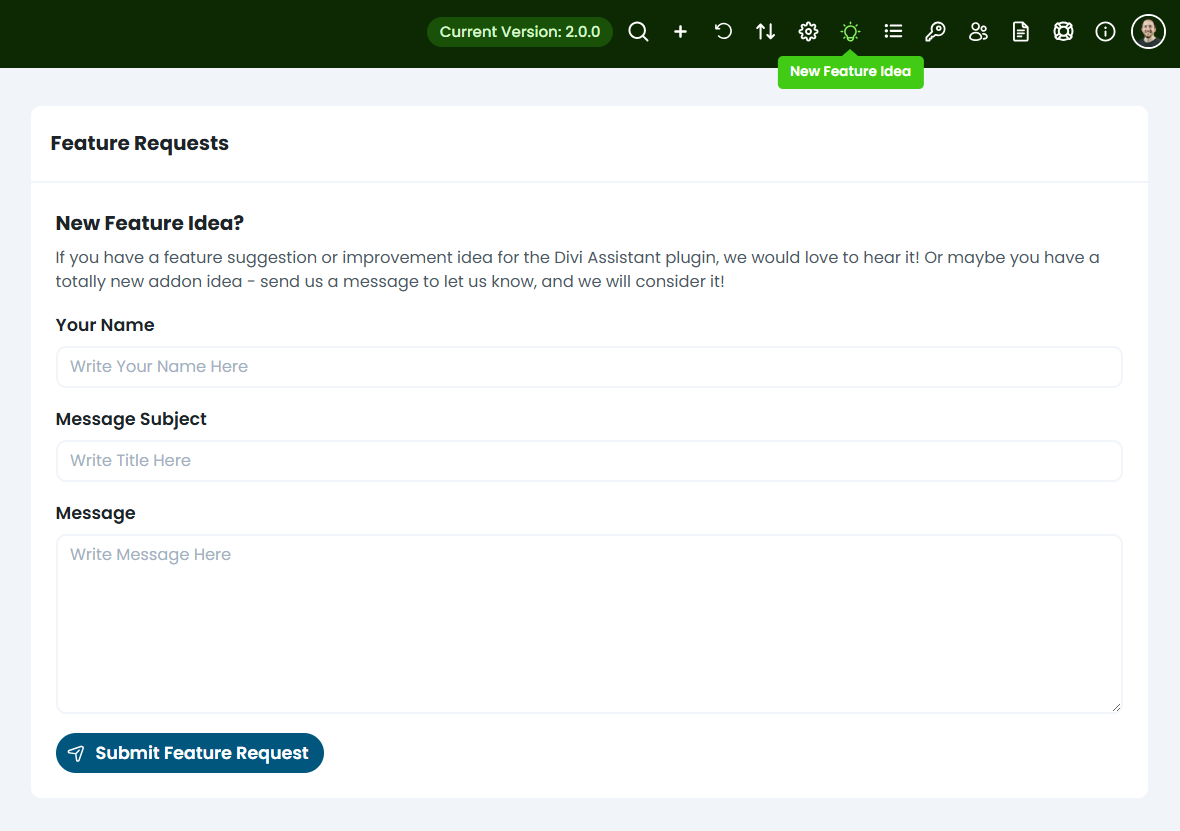1180x831 pixels.
Task: Click the undo/reset arrow icon
Action: 723,32
